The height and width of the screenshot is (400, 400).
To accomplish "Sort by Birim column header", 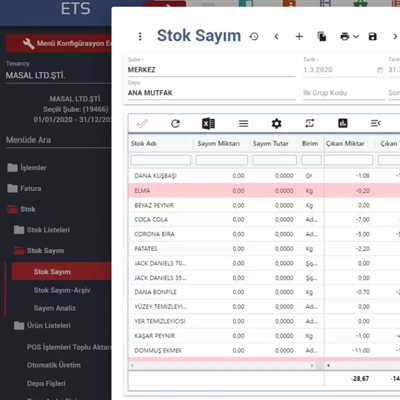I will (x=310, y=144).
